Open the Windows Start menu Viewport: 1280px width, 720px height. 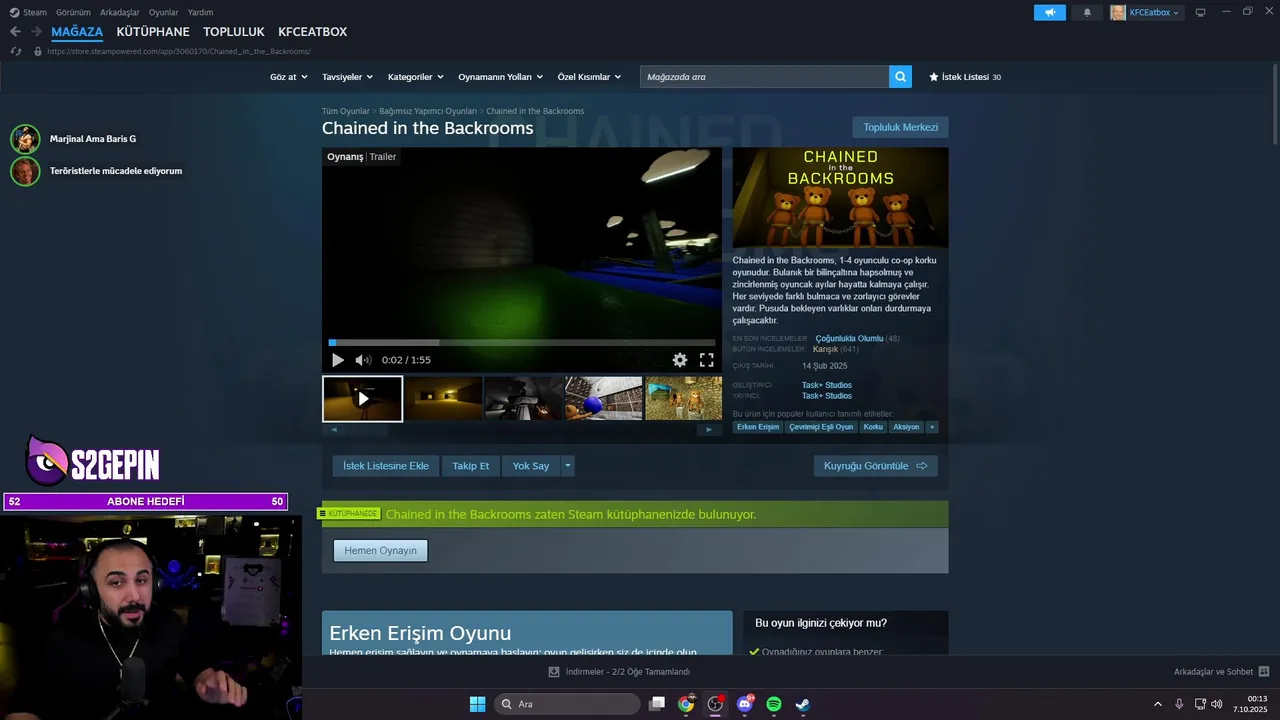(x=477, y=704)
